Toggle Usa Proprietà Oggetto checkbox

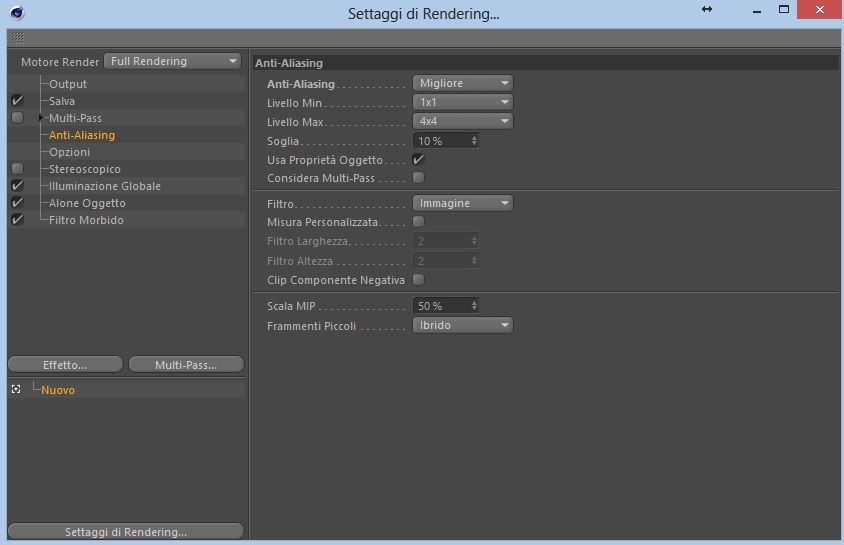[418, 160]
